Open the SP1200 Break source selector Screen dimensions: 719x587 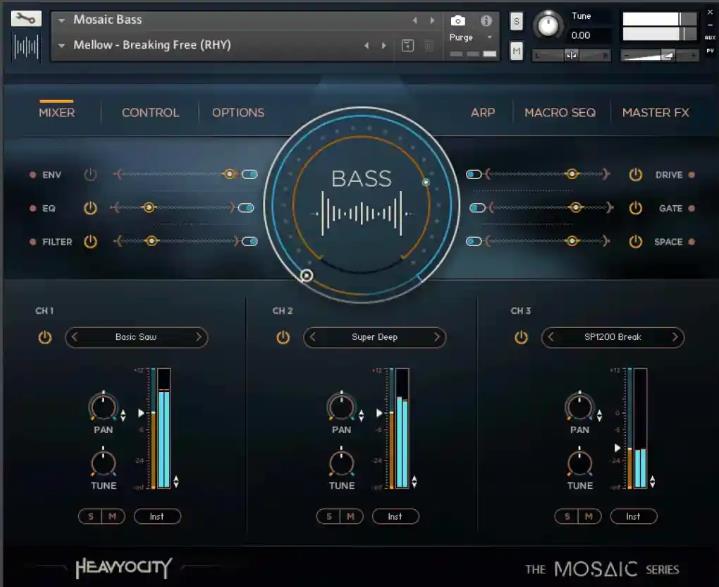(613, 337)
